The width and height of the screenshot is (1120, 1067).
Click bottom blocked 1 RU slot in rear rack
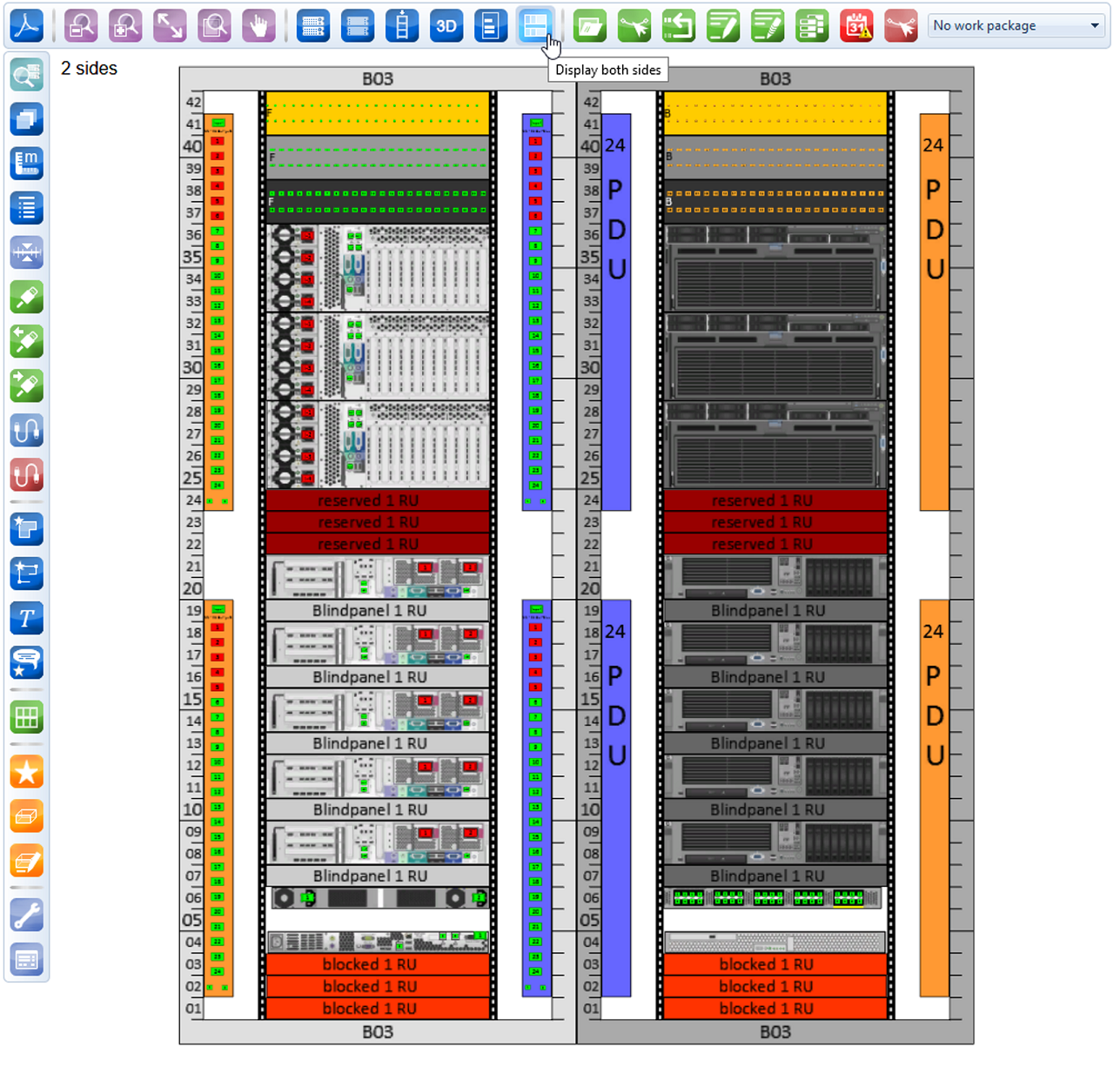[x=775, y=1009]
